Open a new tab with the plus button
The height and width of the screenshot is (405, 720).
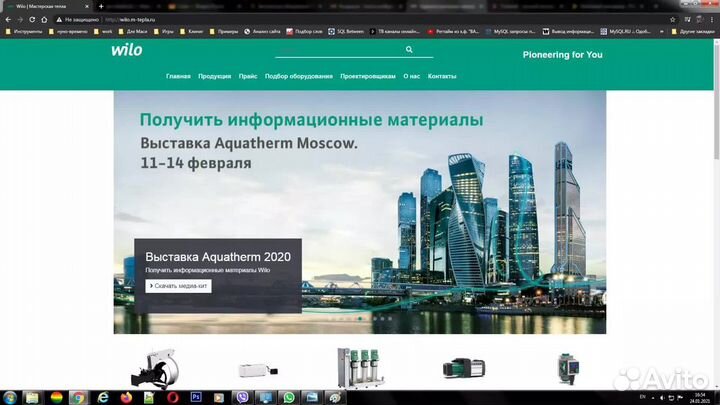101,6
